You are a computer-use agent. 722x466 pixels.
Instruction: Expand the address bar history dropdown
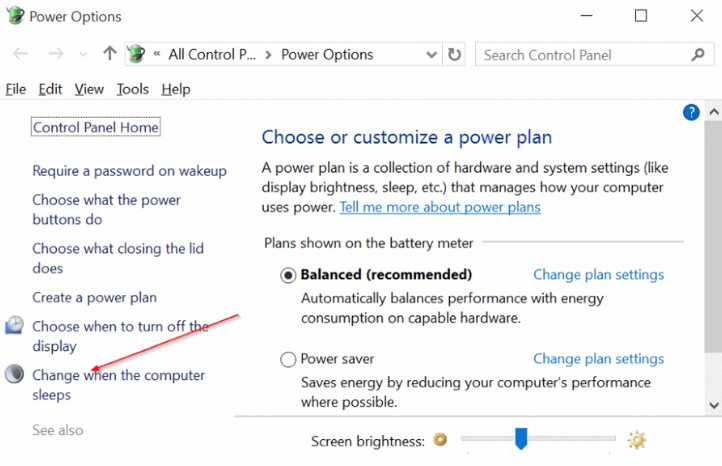coord(431,55)
